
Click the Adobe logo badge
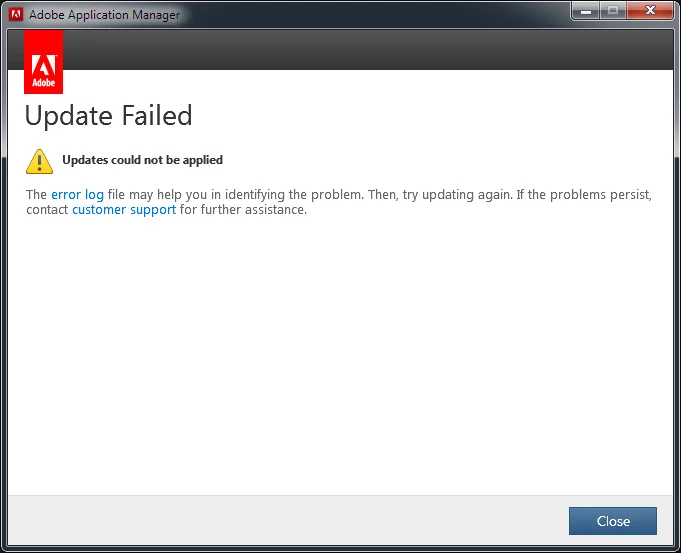[x=43, y=62]
